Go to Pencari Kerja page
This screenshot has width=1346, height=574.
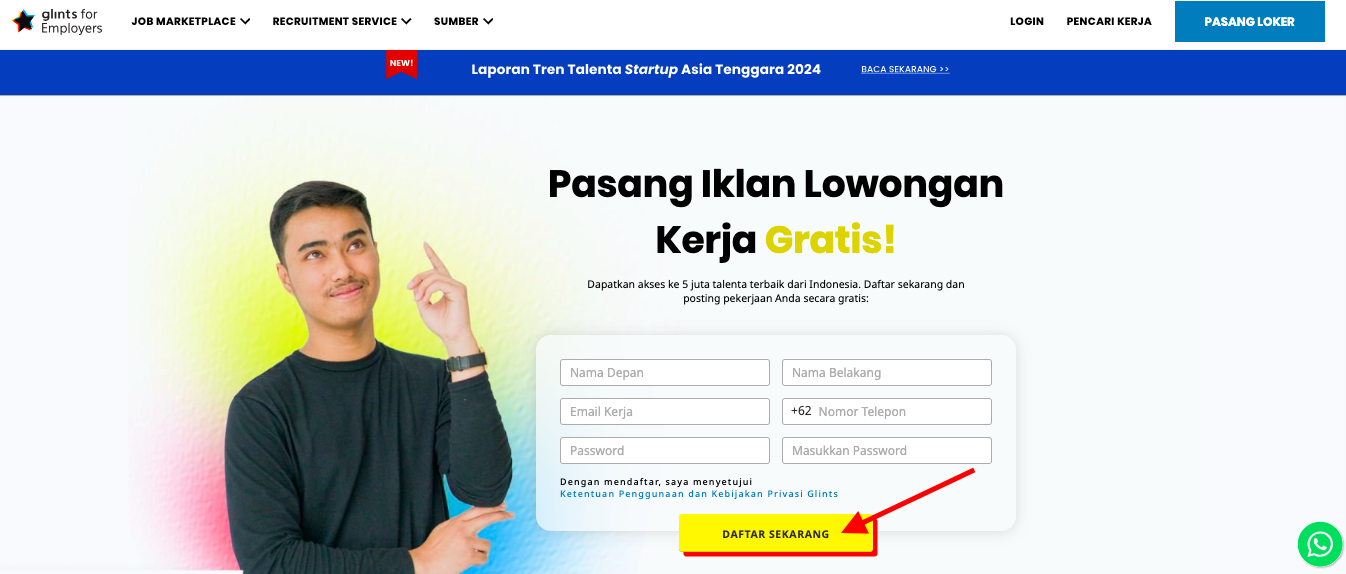(x=1109, y=21)
